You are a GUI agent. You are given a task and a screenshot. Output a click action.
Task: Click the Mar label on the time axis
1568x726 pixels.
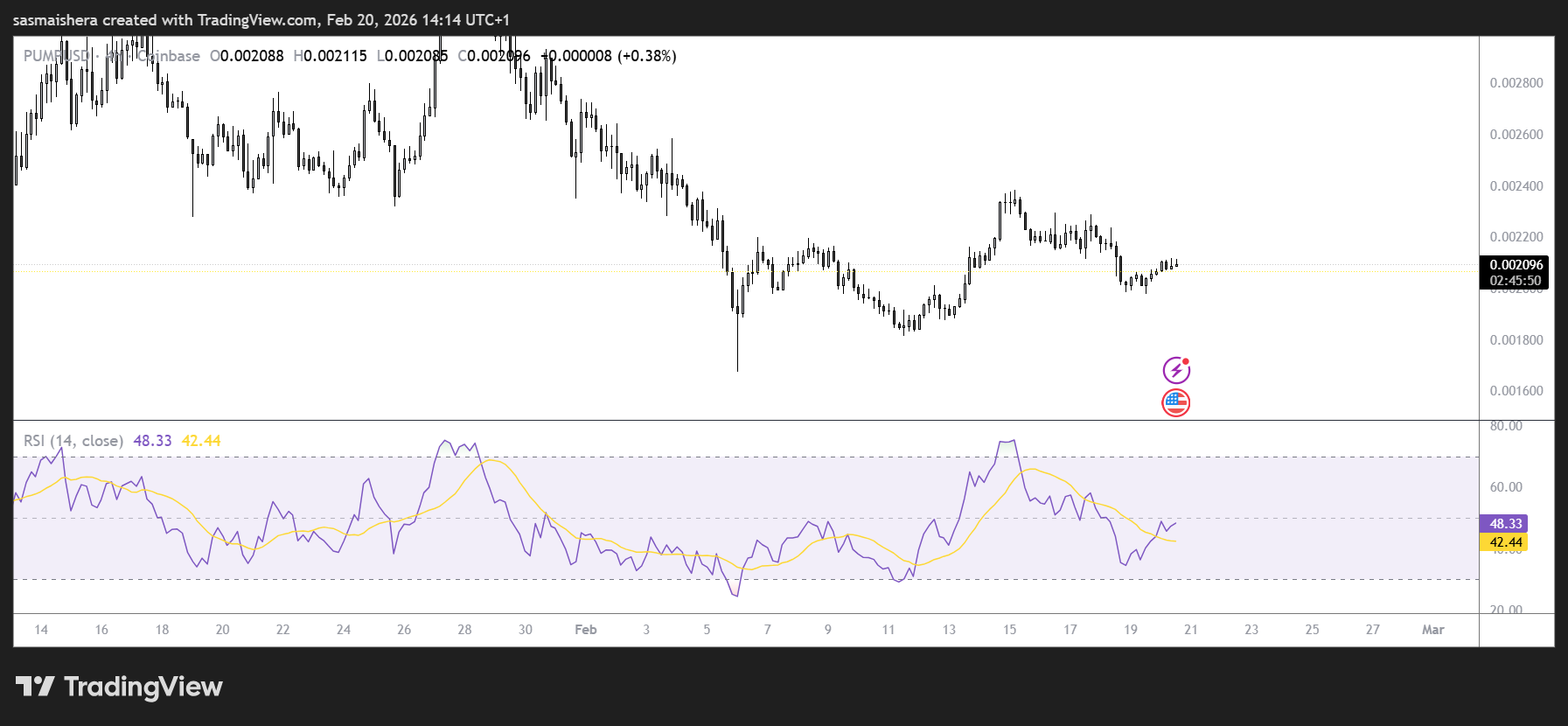point(1433,630)
